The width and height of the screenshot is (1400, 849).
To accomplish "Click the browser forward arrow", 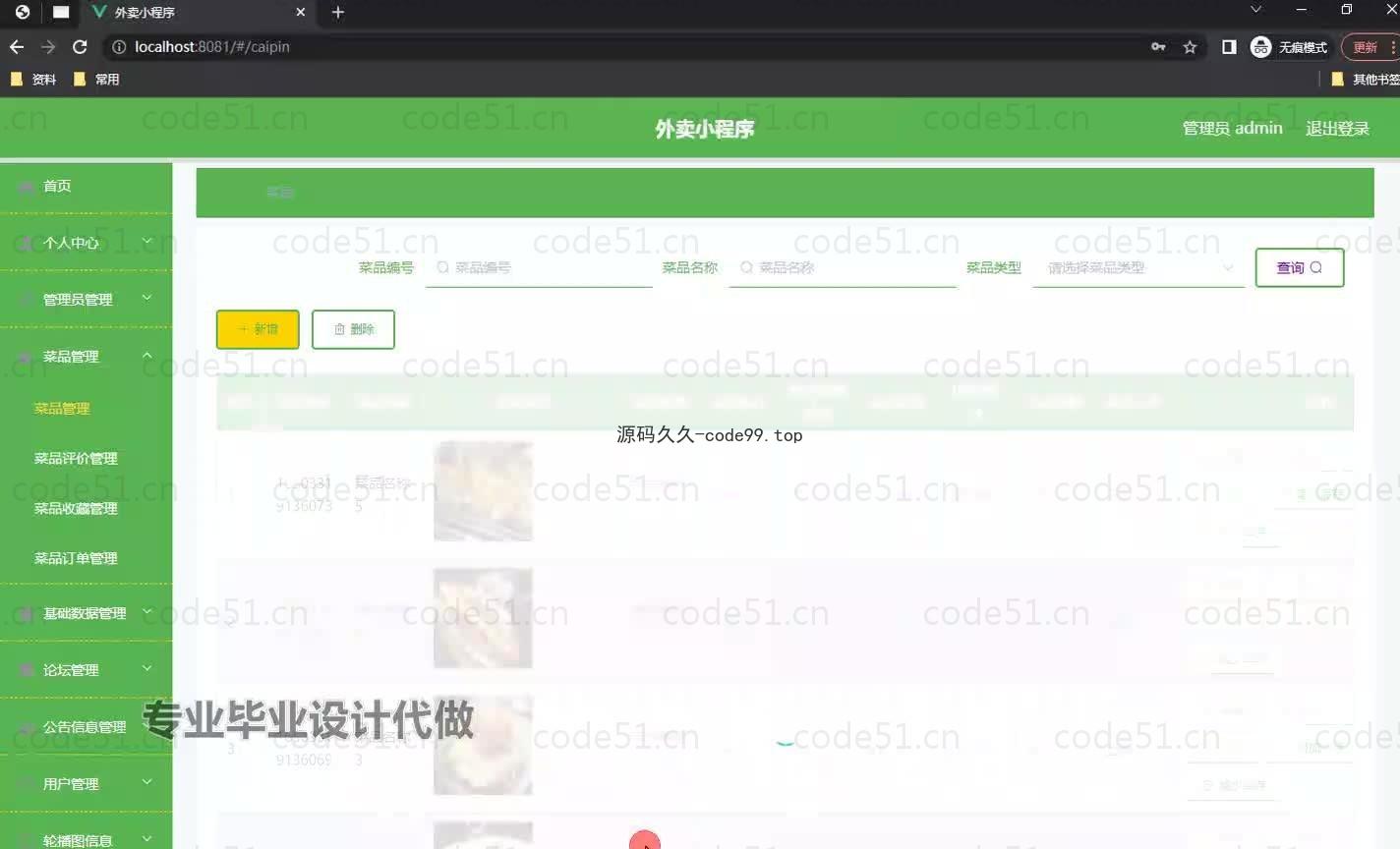I will (x=48, y=46).
